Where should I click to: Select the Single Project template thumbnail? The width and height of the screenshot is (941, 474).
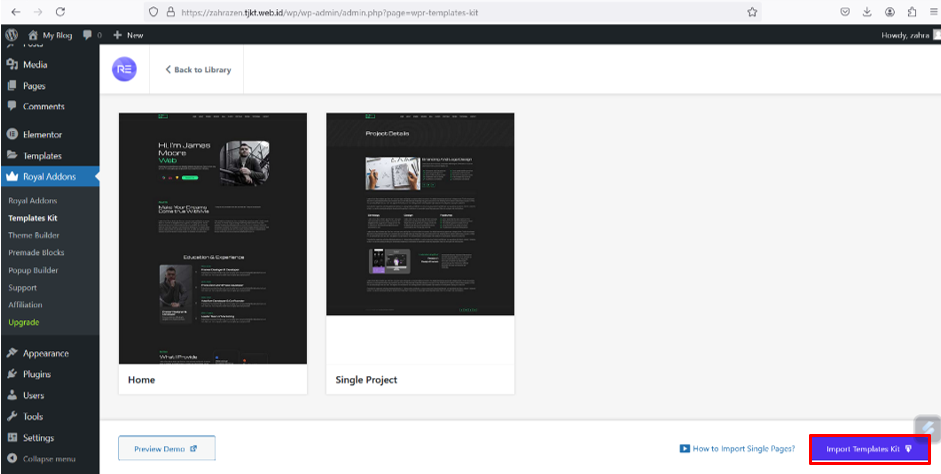[420, 214]
